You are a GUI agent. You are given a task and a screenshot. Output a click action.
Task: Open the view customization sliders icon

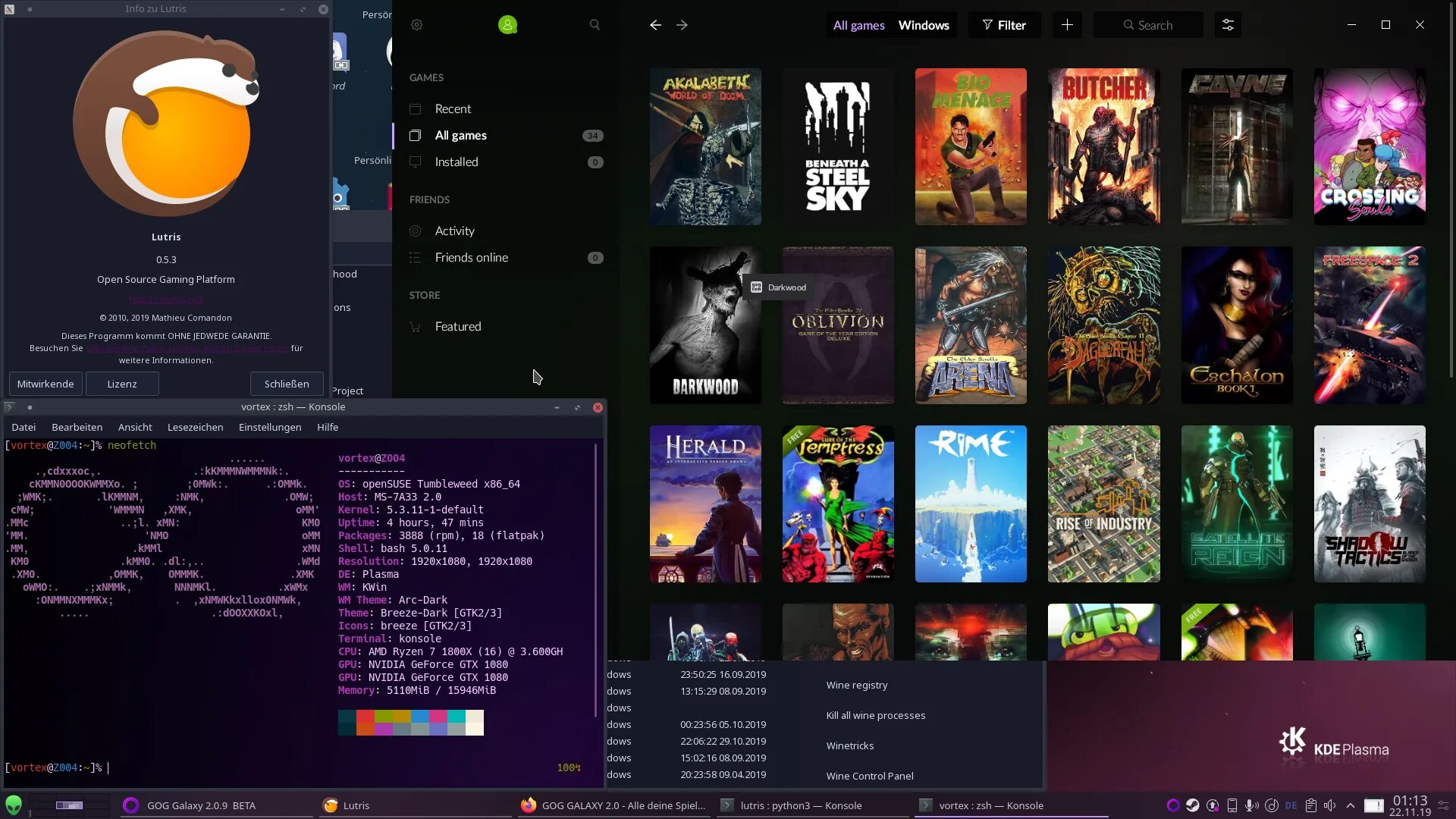coord(1228,25)
